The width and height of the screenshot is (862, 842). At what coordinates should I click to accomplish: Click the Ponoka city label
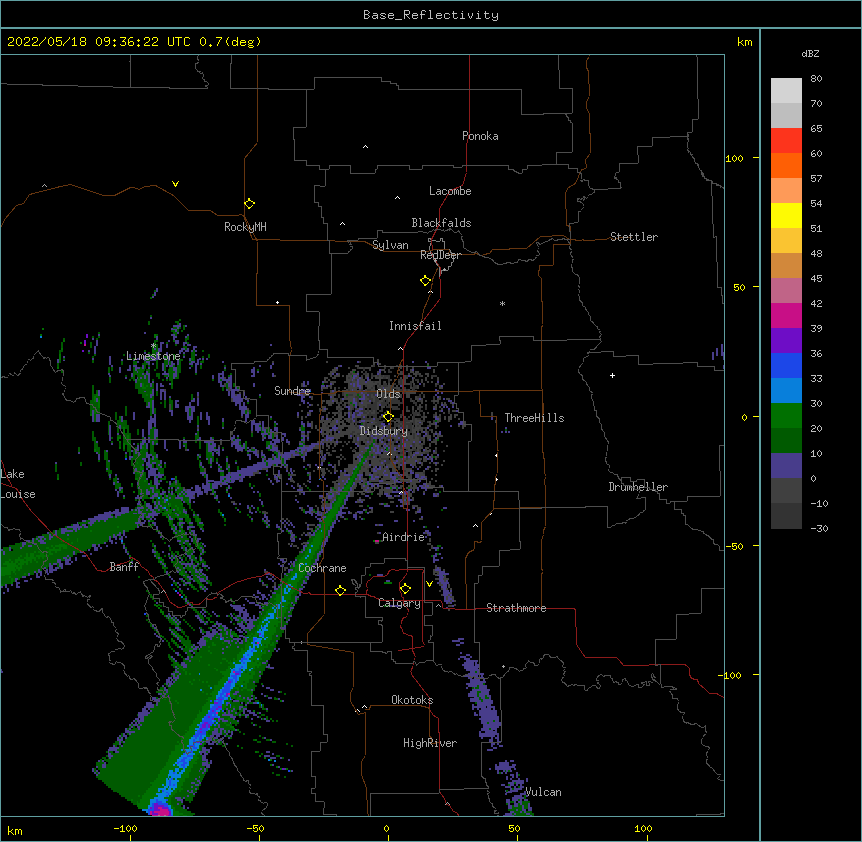point(480,136)
